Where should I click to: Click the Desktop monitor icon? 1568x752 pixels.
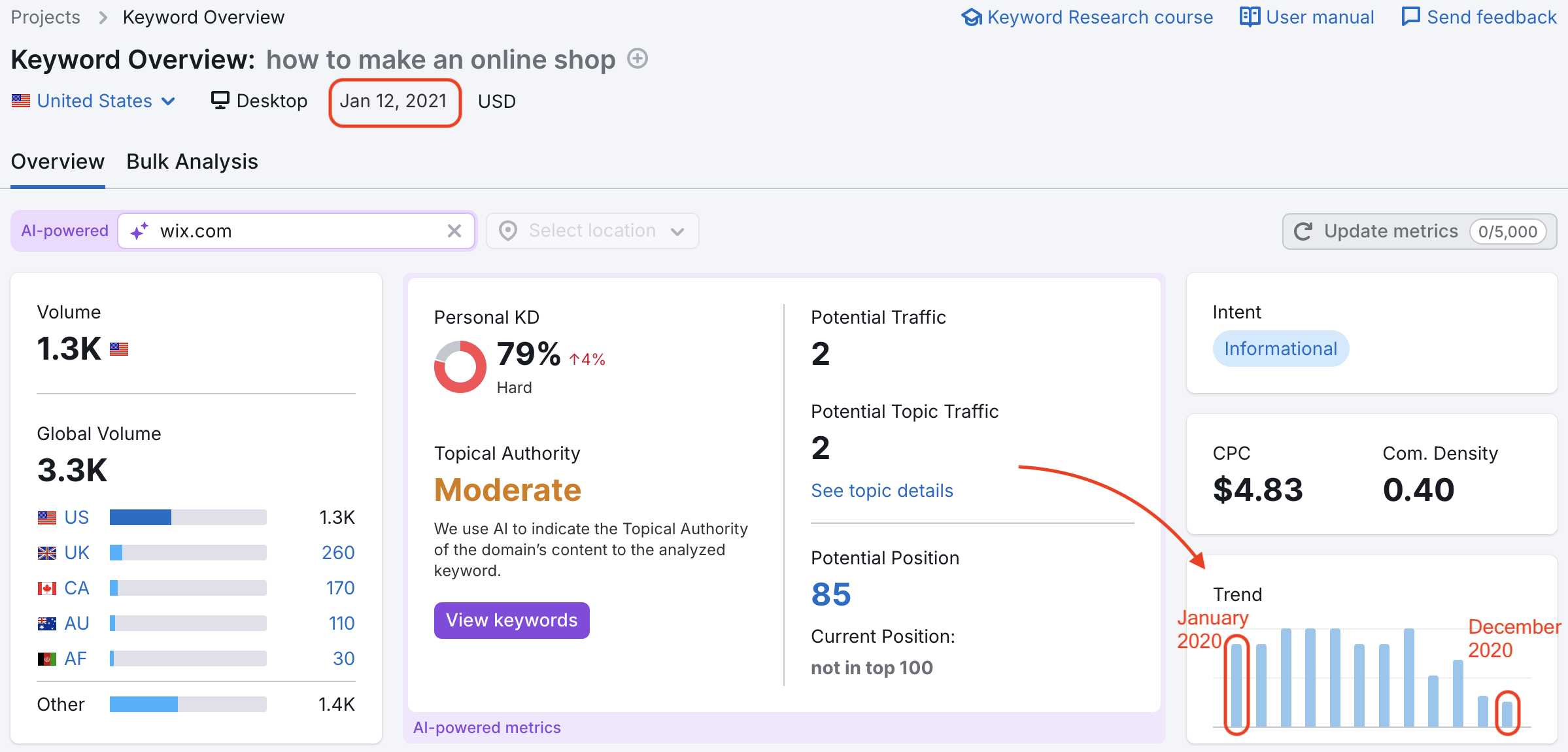(220, 101)
